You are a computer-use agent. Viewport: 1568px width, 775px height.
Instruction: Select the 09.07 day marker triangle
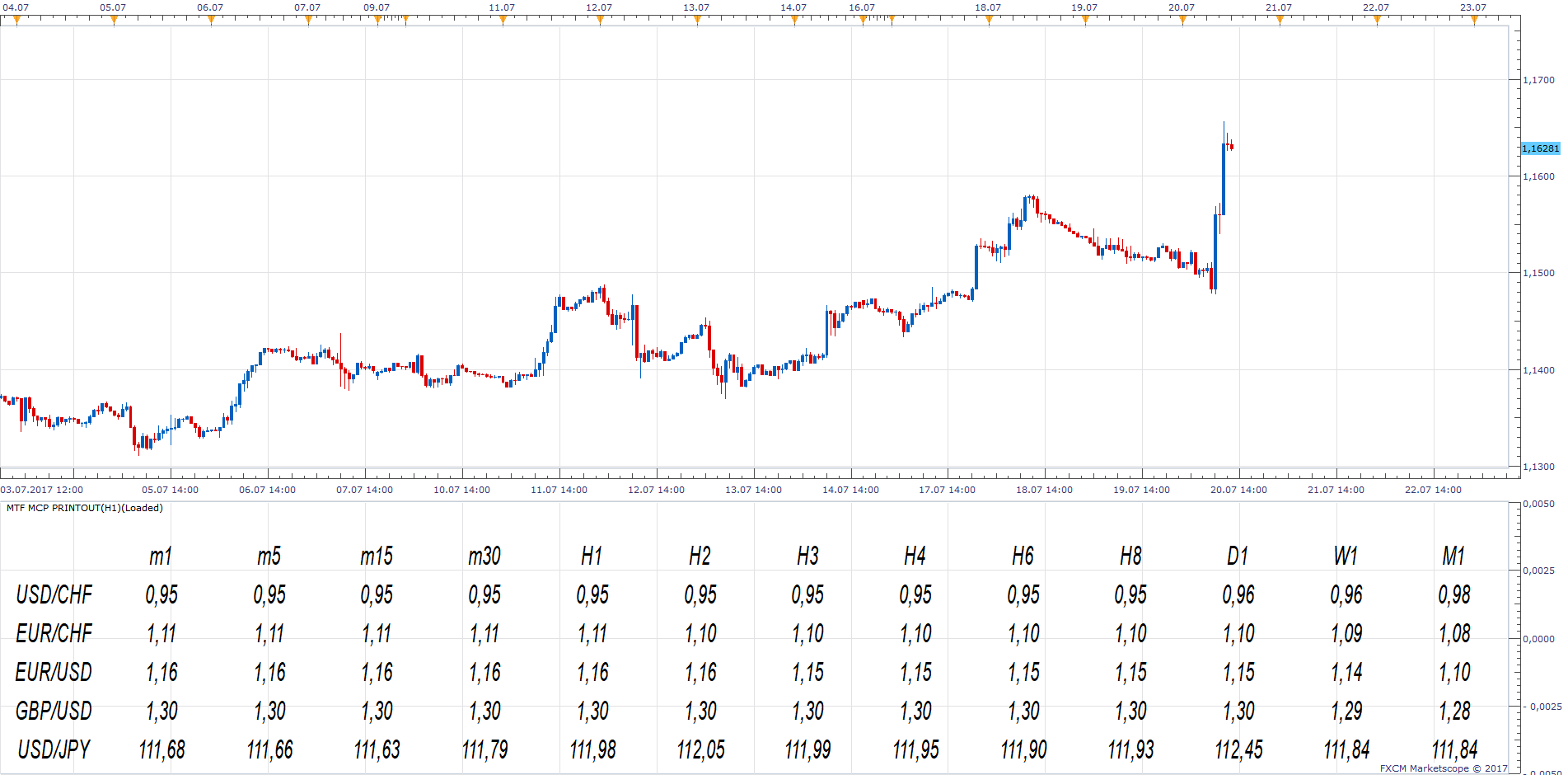377,21
